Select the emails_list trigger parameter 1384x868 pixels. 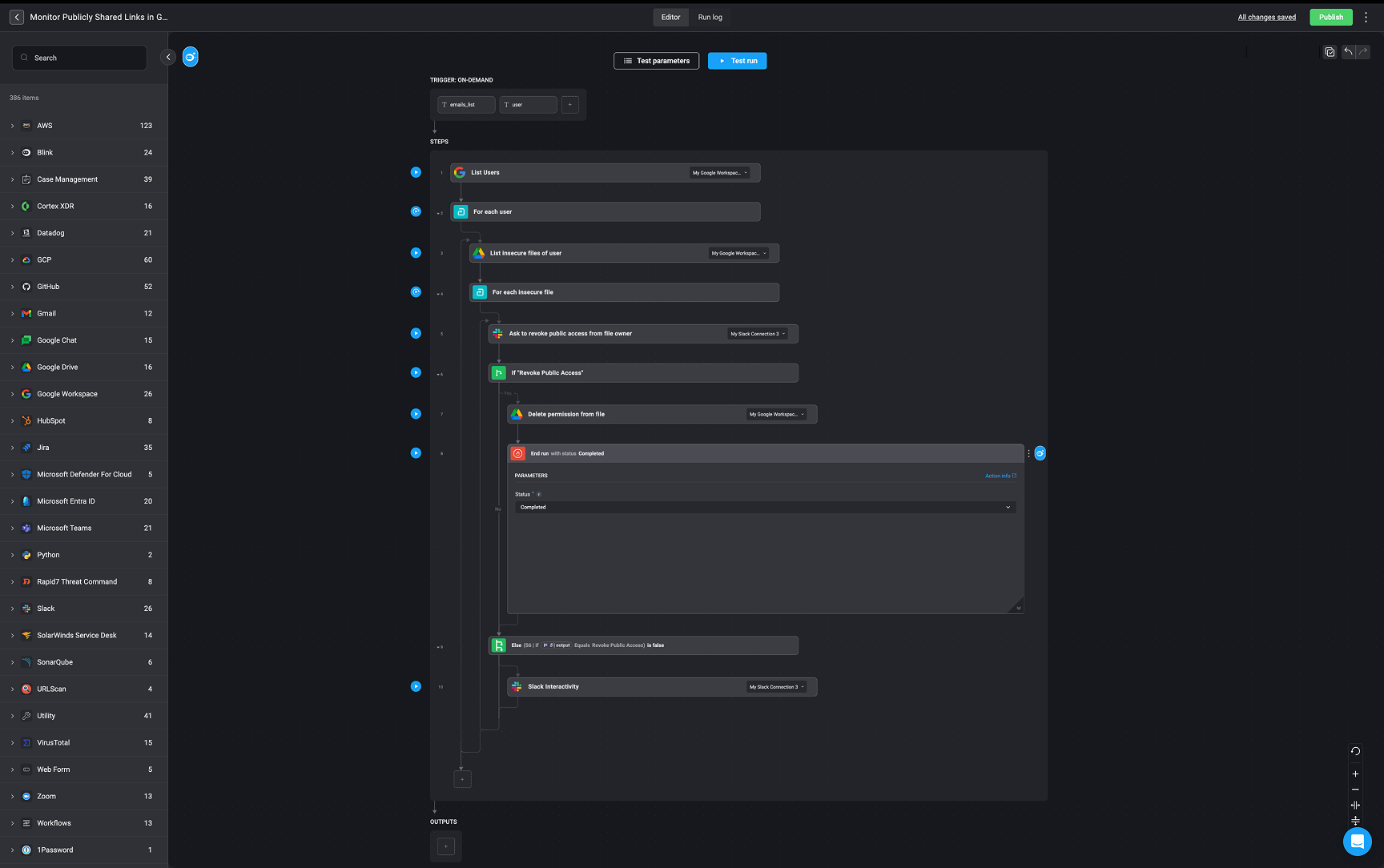click(466, 105)
